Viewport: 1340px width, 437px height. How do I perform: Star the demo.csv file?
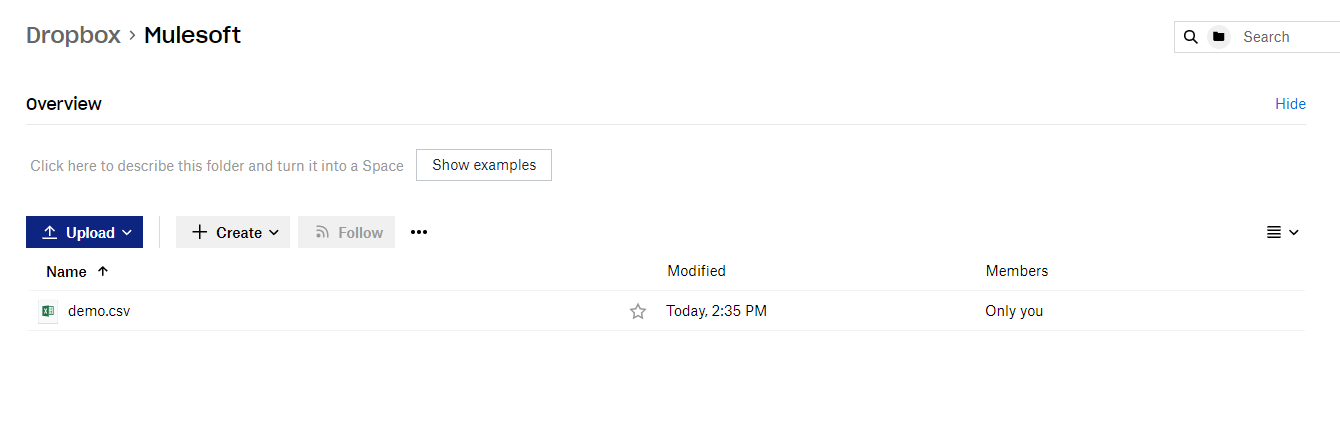click(x=638, y=312)
